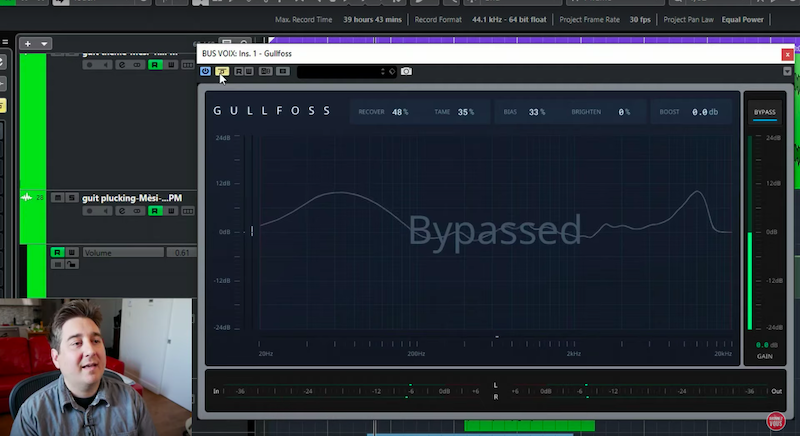Click the Max. Record Time value
The width and height of the screenshot is (800, 436).
click(372, 19)
